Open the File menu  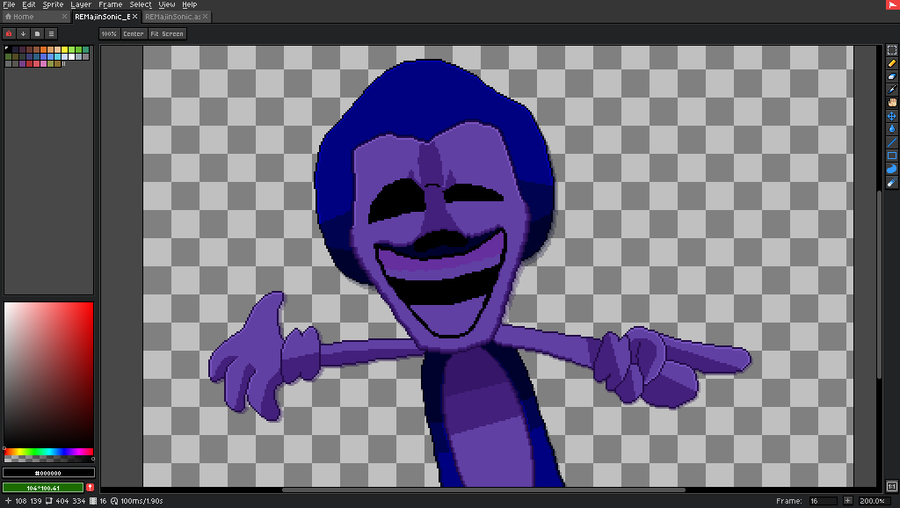[x=9, y=5]
